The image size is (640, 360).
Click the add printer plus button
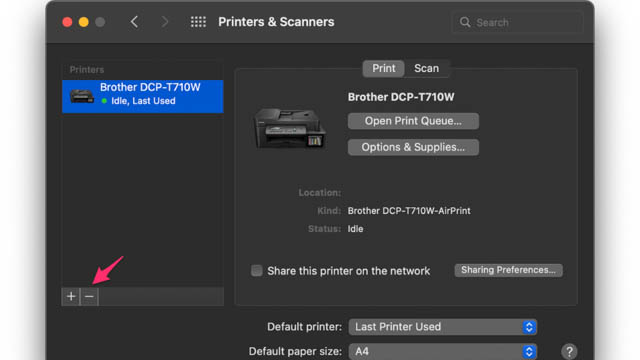click(71, 296)
